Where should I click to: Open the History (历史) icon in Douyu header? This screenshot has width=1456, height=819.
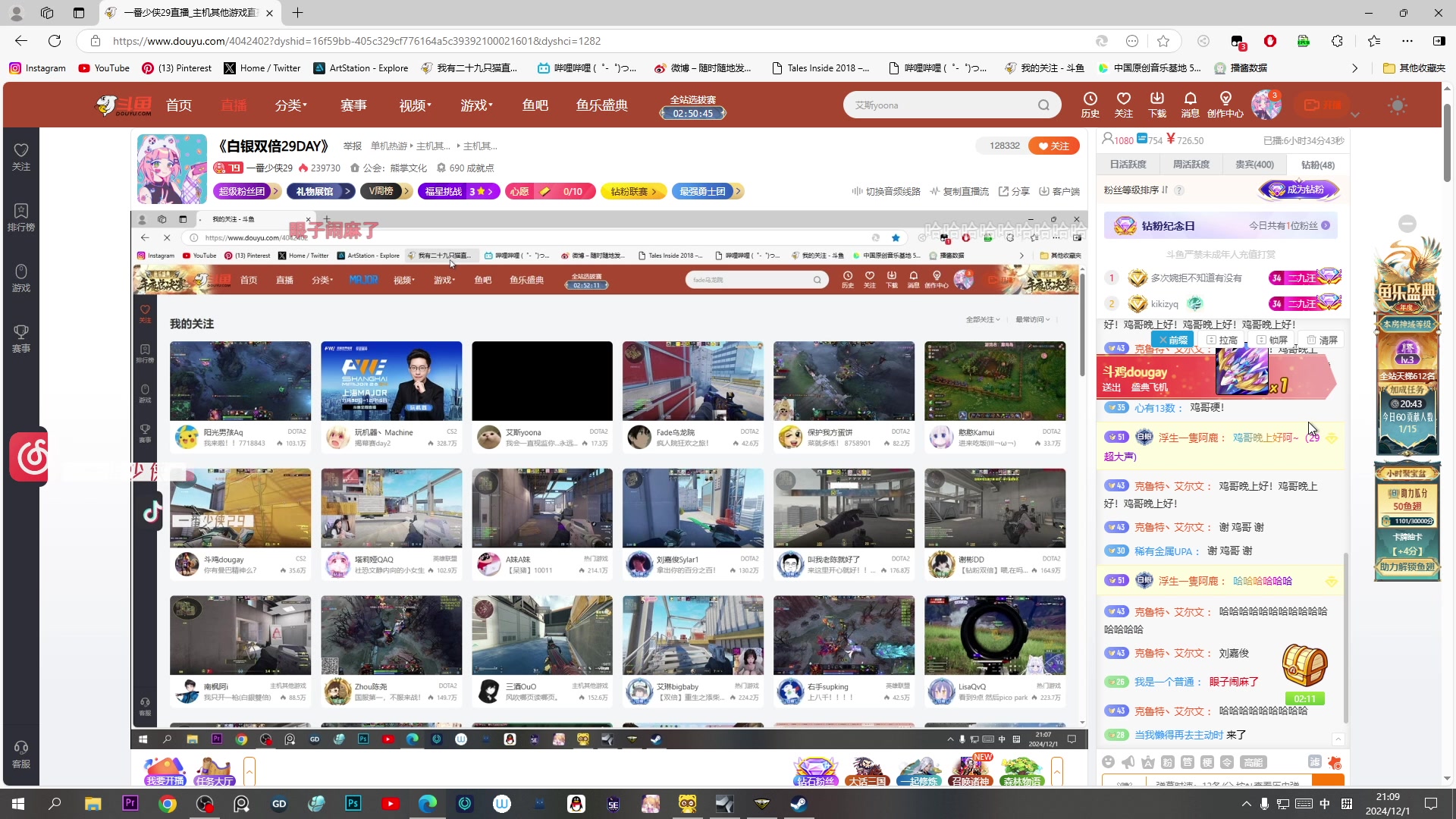coord(1090,105)
